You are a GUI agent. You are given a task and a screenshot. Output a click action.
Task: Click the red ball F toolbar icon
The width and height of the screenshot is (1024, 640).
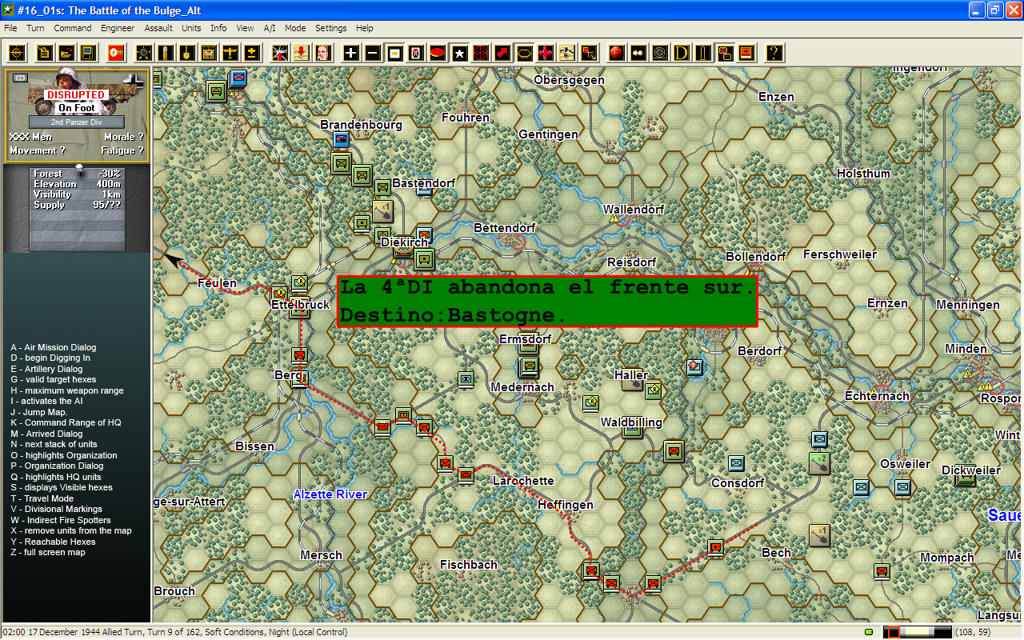click(616, 53)
